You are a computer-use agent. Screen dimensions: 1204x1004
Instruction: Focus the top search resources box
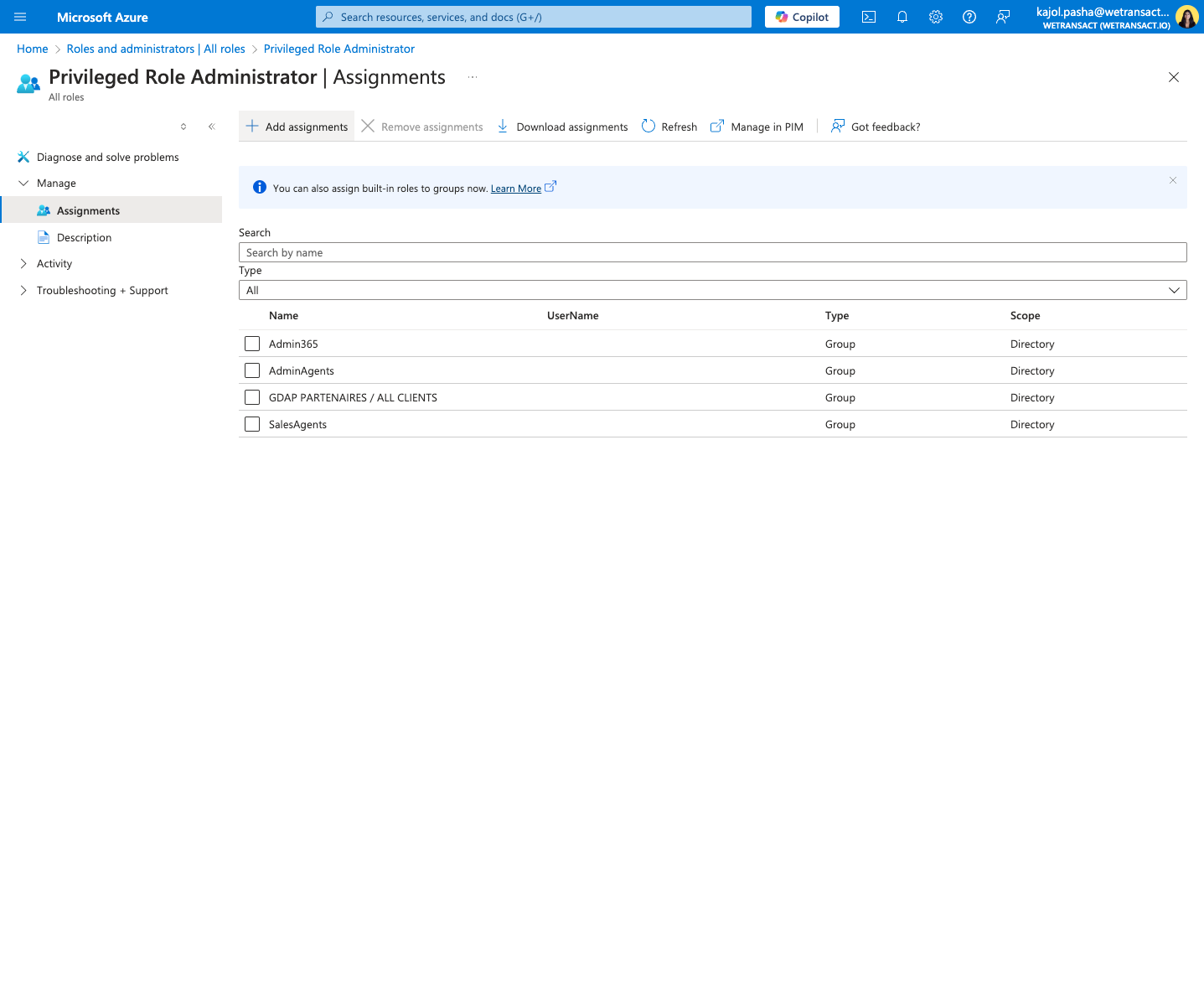(534, 17)
